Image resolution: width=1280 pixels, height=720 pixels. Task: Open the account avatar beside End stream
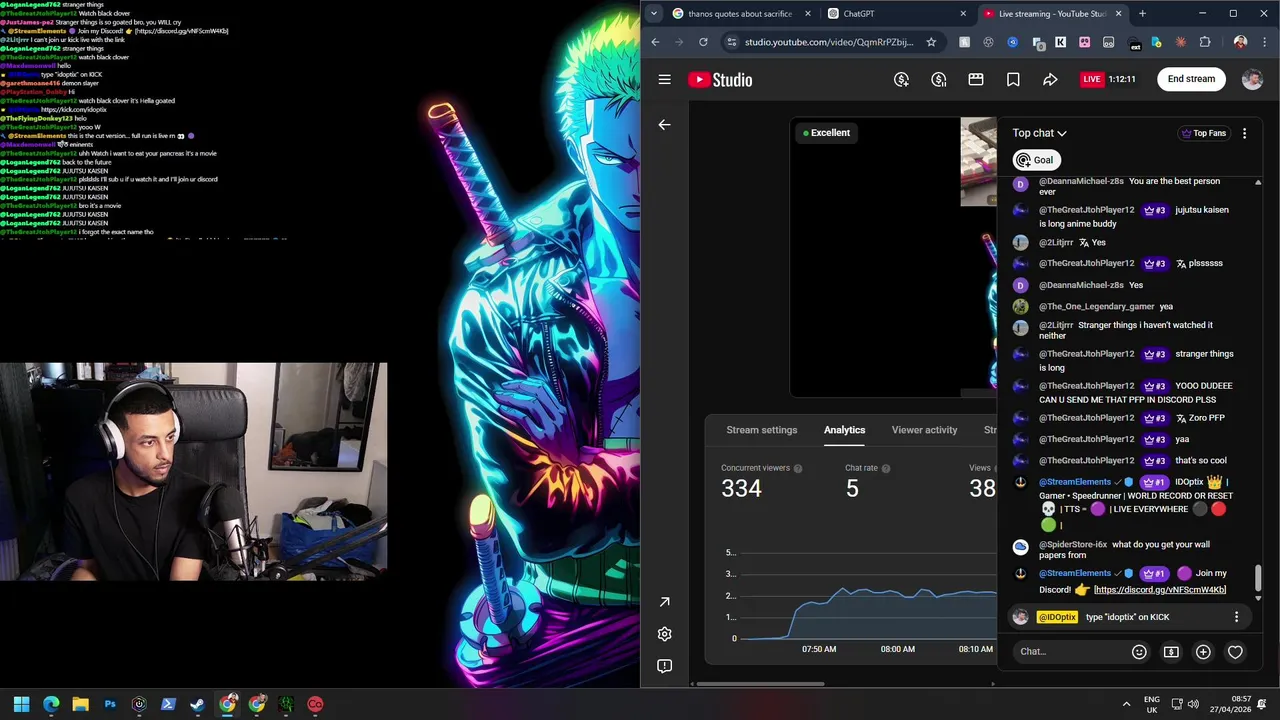(1252, 79)
